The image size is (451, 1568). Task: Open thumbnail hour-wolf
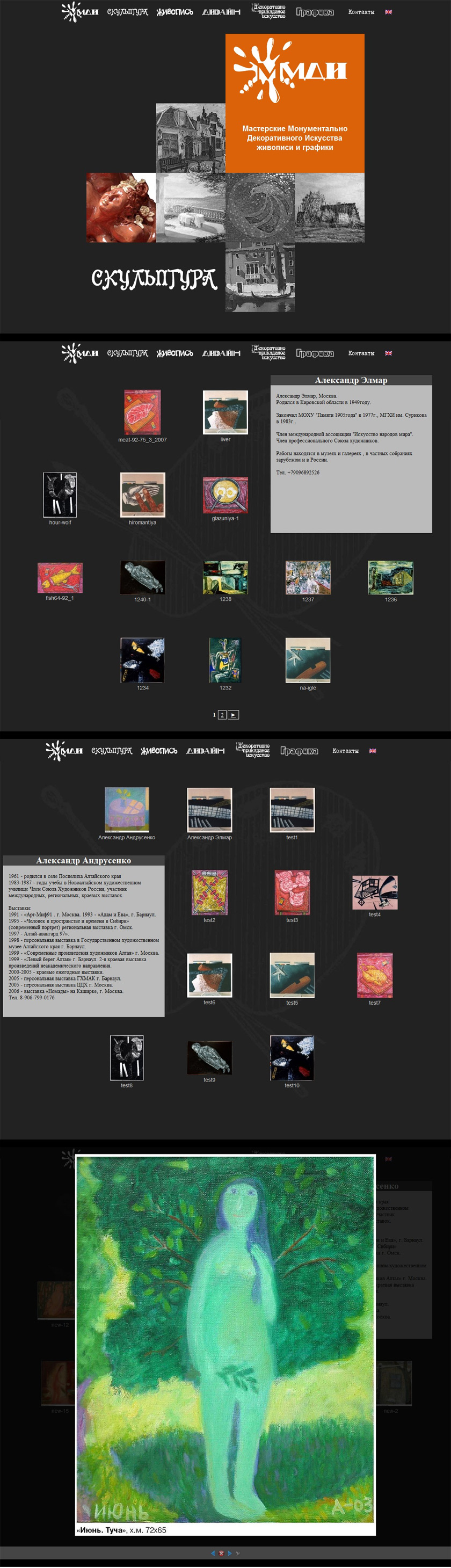click(x=60, y=495)
